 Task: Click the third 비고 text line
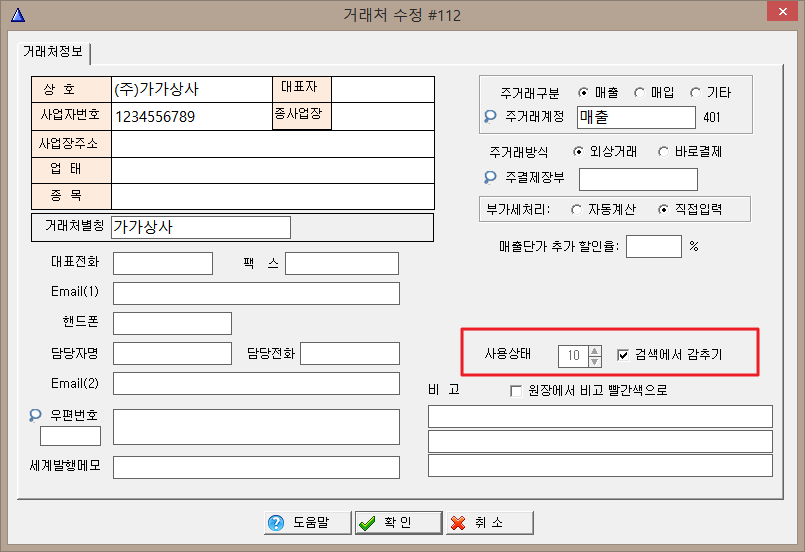point(600,466)
